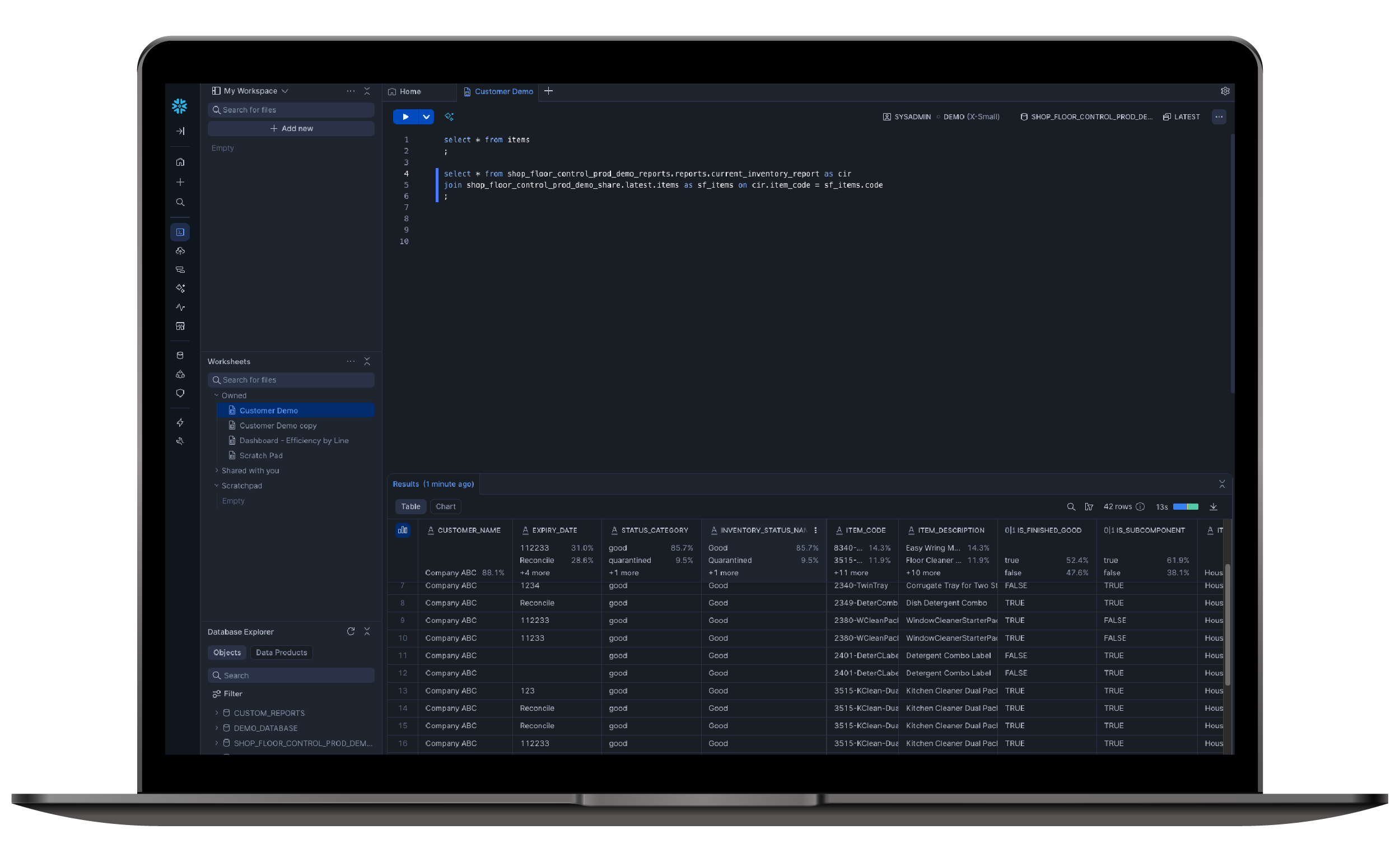
Task: Click the Monitoring activity icon in sidebar
Action: tap(180, 307)
